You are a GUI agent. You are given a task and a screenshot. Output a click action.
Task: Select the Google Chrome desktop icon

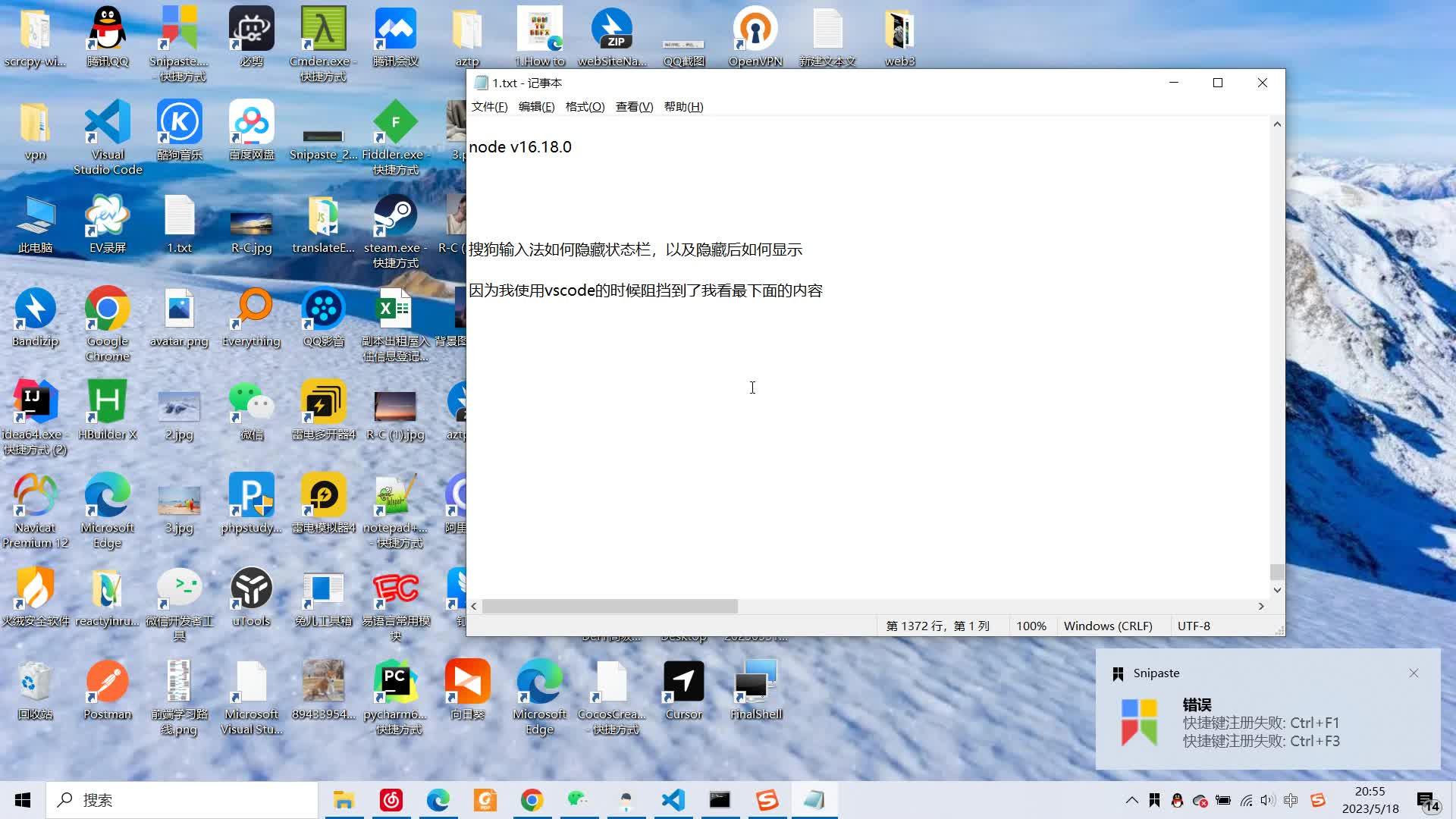coord(108,324)
